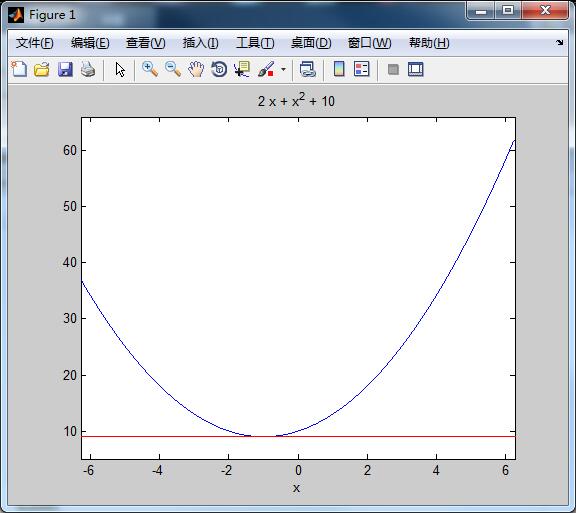Viewport: 576px width, 513px height.
Task: Click the x-axis tick label 2
Action: 367,470
